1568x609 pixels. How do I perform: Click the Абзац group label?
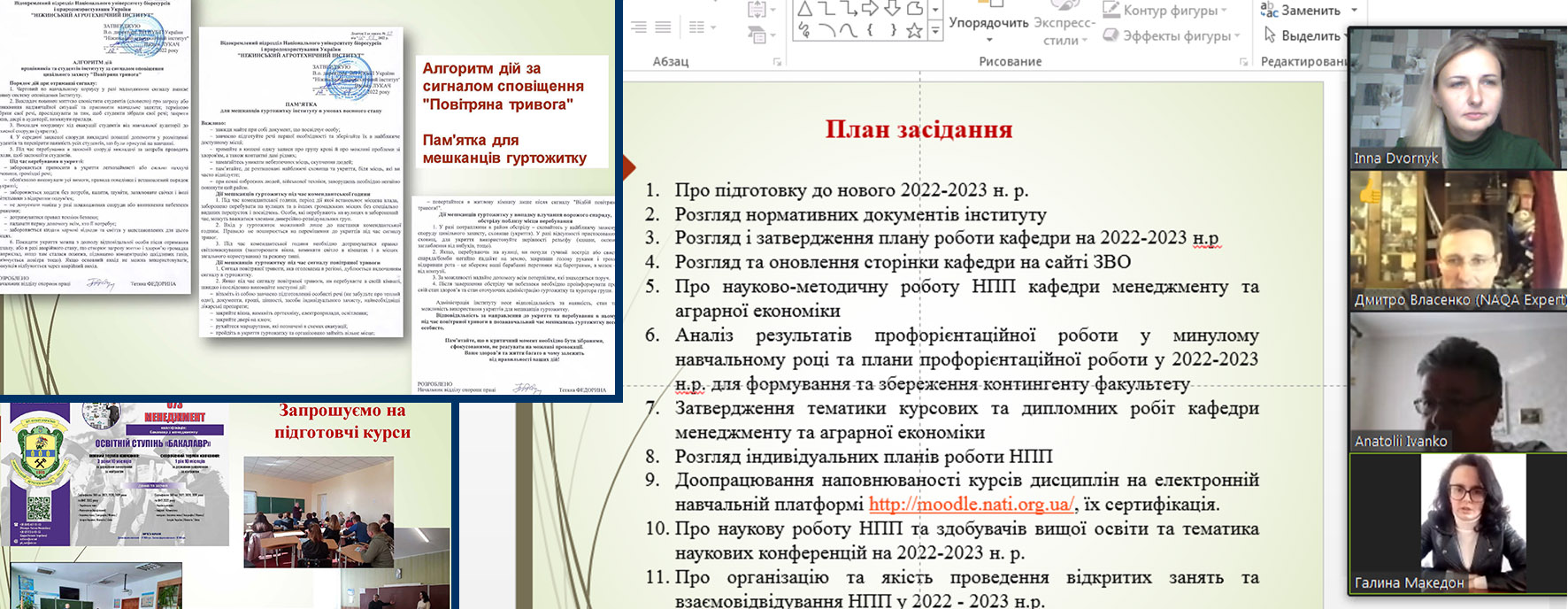[671, 61]
